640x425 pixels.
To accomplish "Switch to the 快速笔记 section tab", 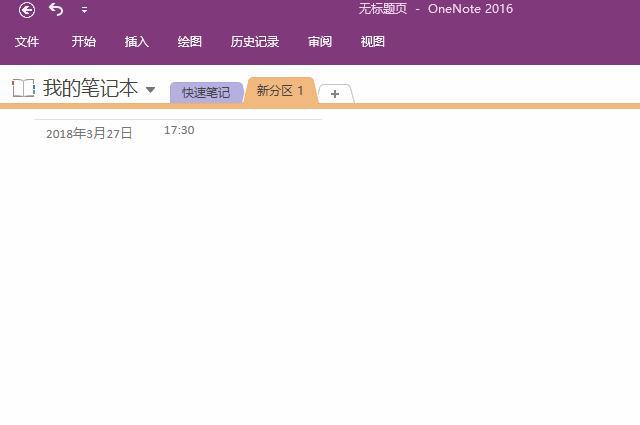I will click(x=206, y=93).
